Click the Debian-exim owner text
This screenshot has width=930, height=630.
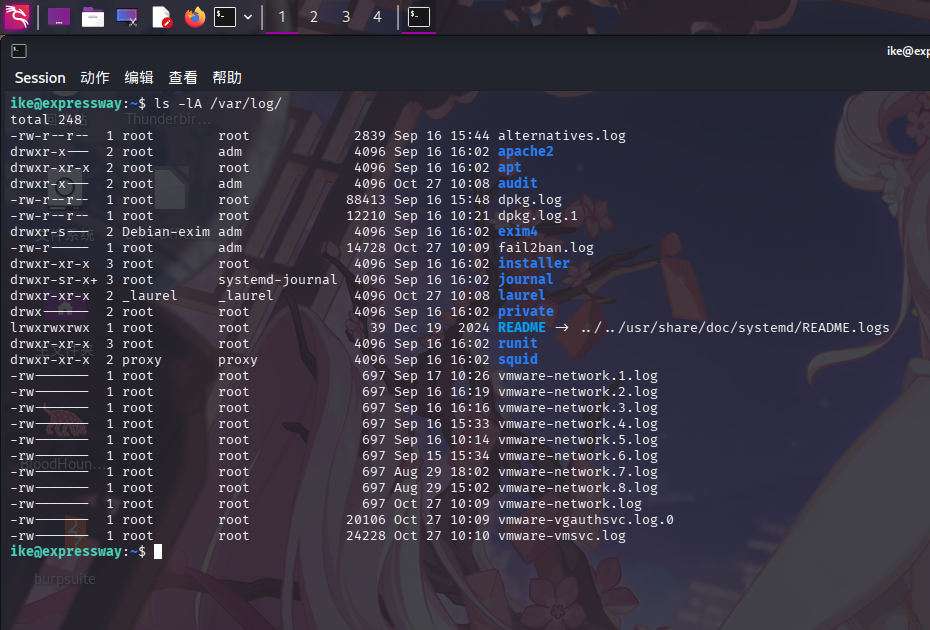pos(166,232)
